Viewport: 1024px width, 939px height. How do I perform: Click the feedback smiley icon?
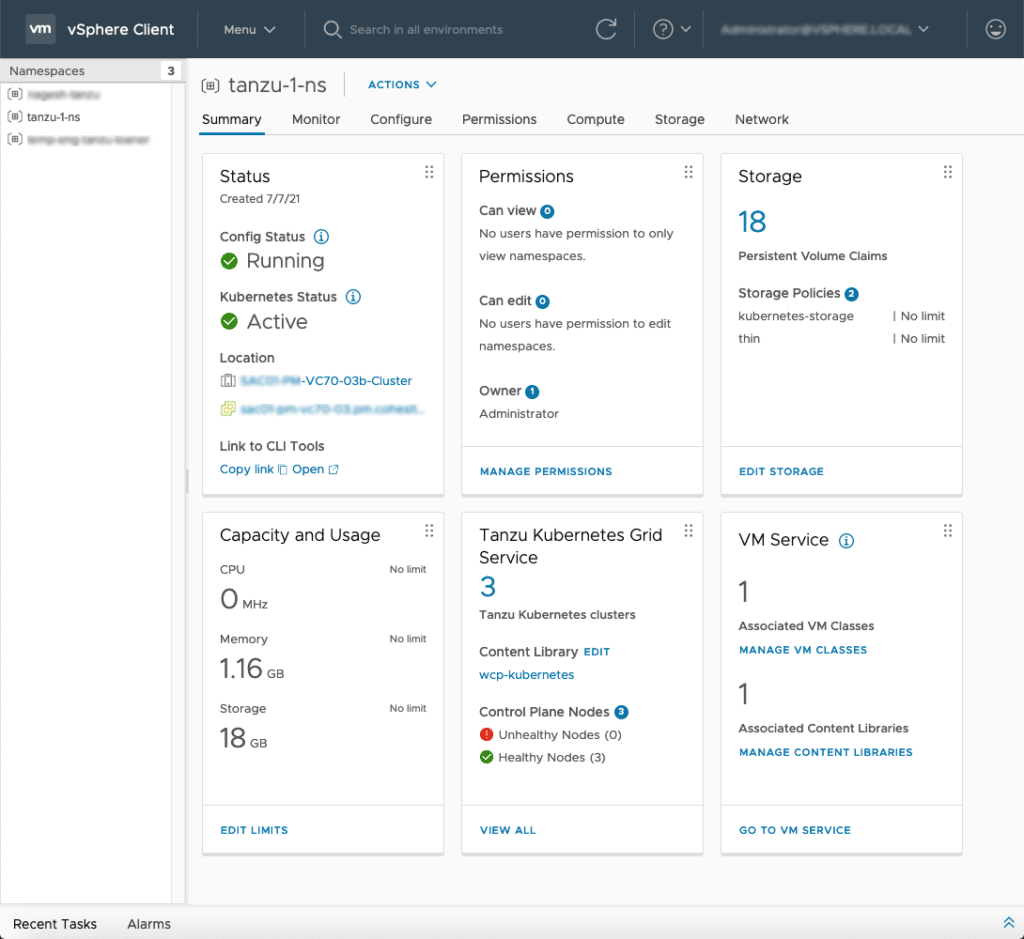(x=995, y=29)
